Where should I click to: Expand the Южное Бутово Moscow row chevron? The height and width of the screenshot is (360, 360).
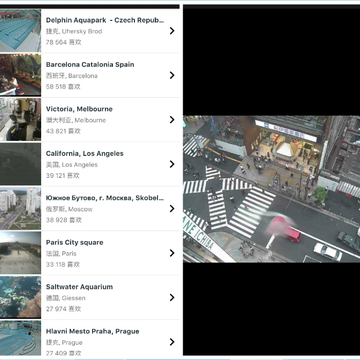pos(172,209)
